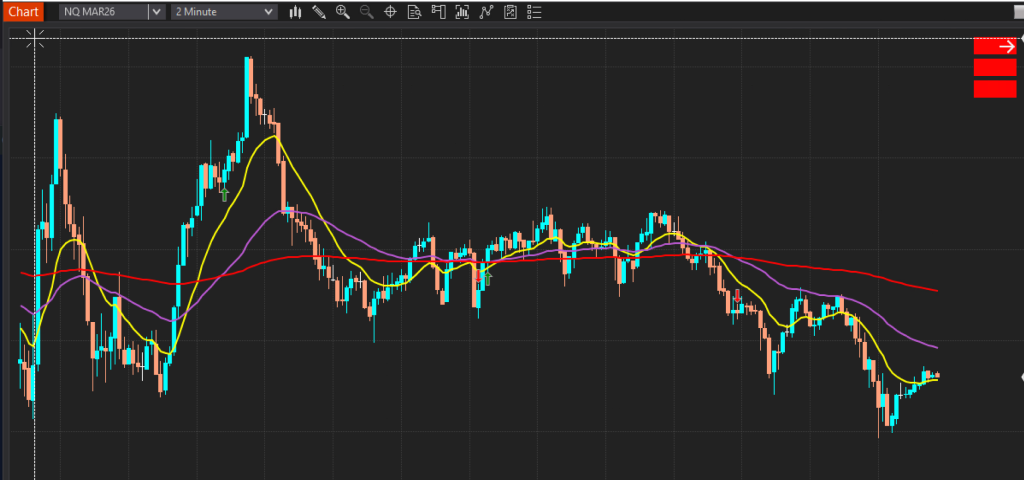Select the orange Chart tab
The width and height of the screenshot is (1024, 480).
coord(22,12)
